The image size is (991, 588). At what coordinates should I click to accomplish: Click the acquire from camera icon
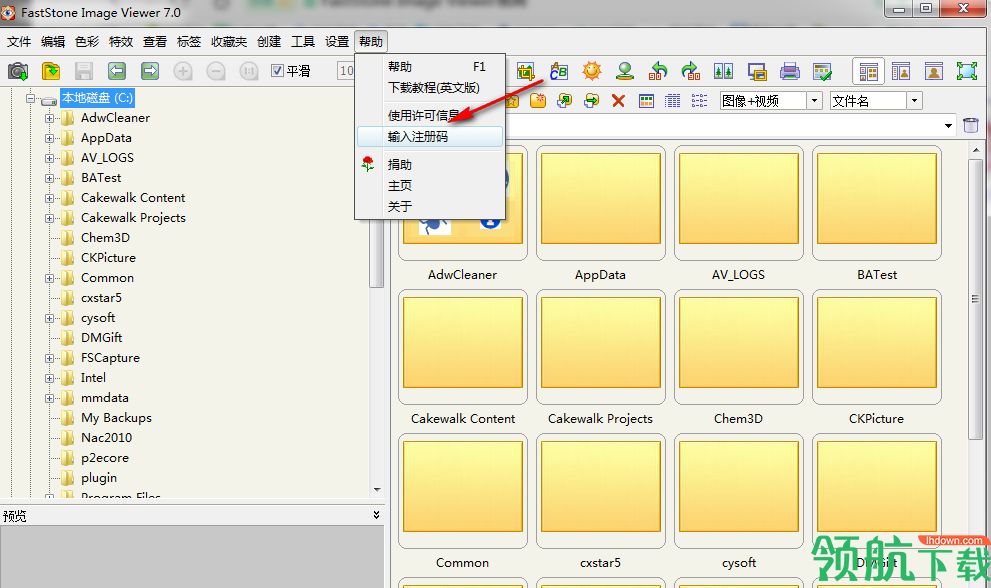pyautogui.click(x=18, y=71)
